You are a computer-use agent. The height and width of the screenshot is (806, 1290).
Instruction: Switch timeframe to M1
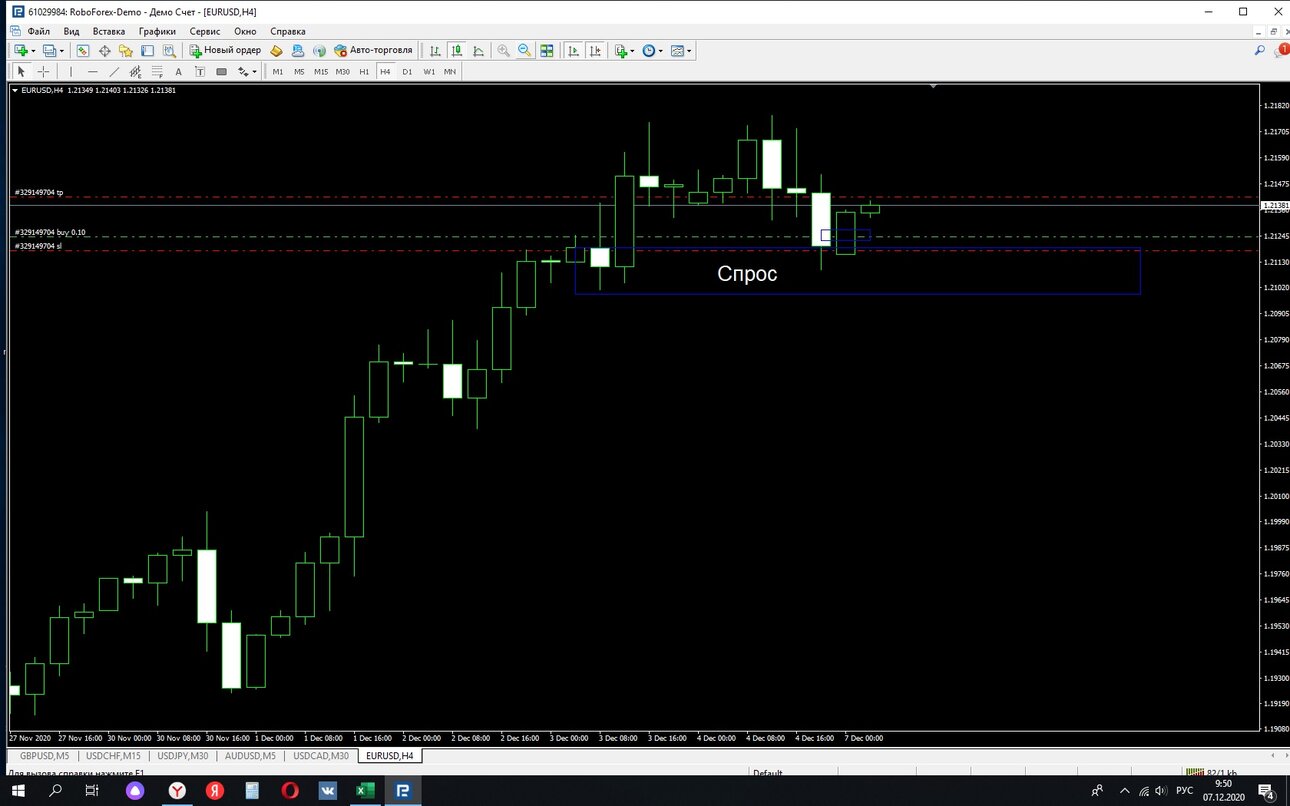click(x=278, y=71)
